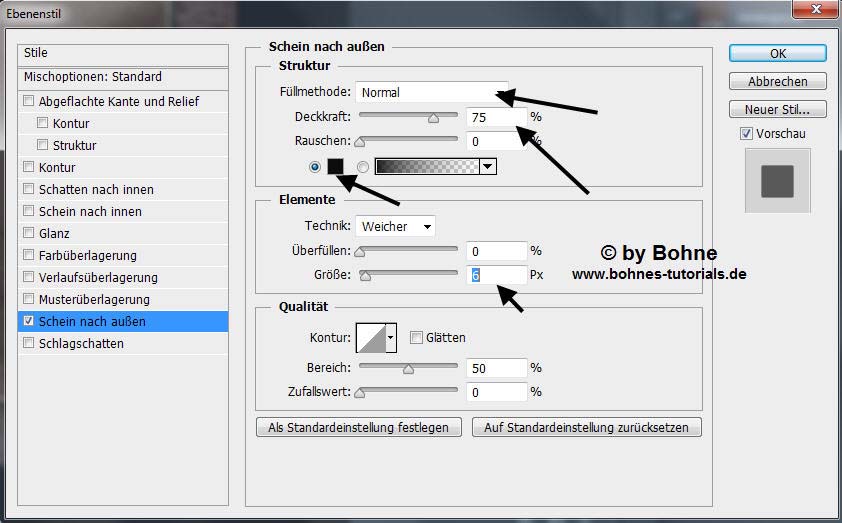842x523 pixels.
Task: Open the gradient picker dropdown arrow
Action: 487,167
